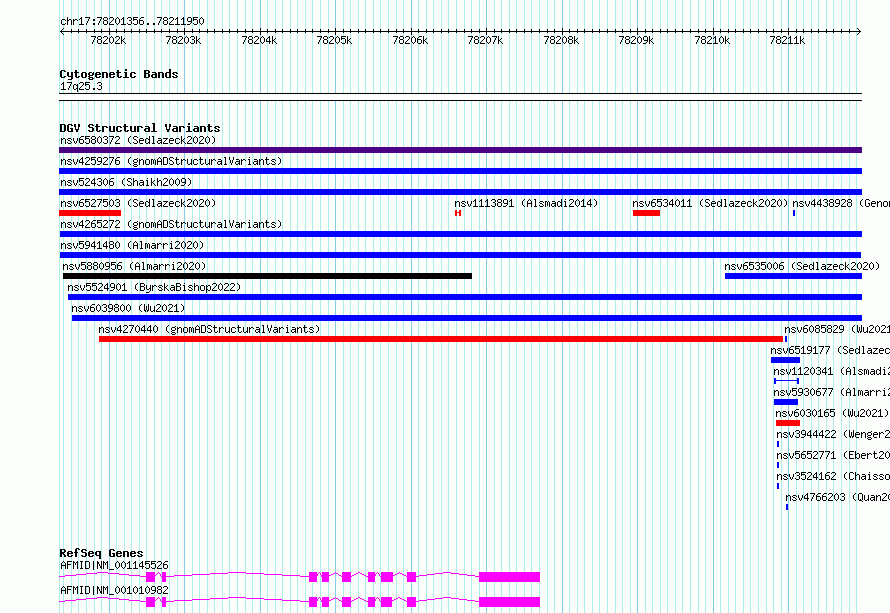Viewport: 890px width, 613px height.
Task: Select the small red nsv1113891 marker
Action: tap(458, 213)
